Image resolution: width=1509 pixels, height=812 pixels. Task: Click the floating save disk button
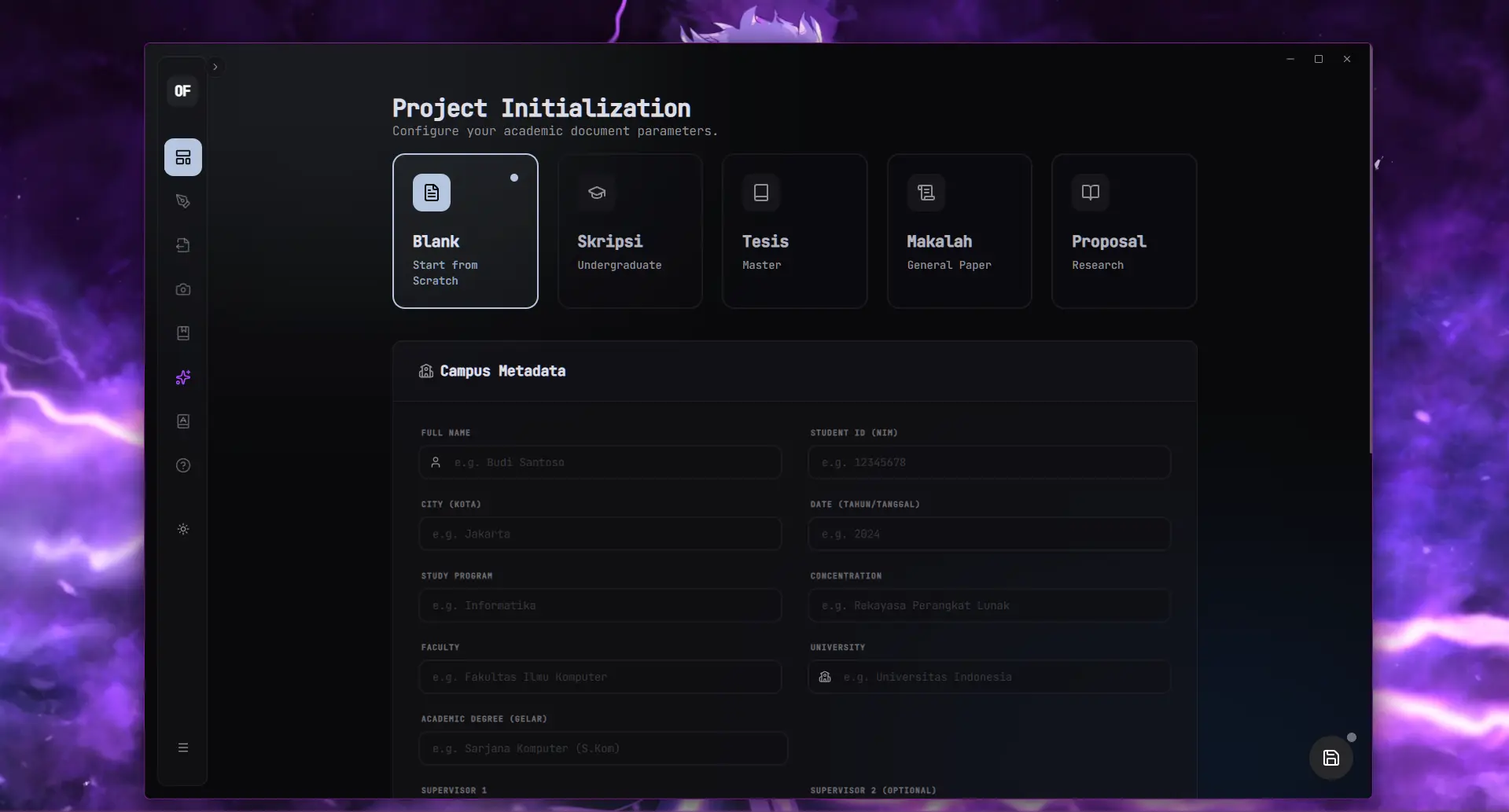pyautogui.click(x=1331, y=758)
